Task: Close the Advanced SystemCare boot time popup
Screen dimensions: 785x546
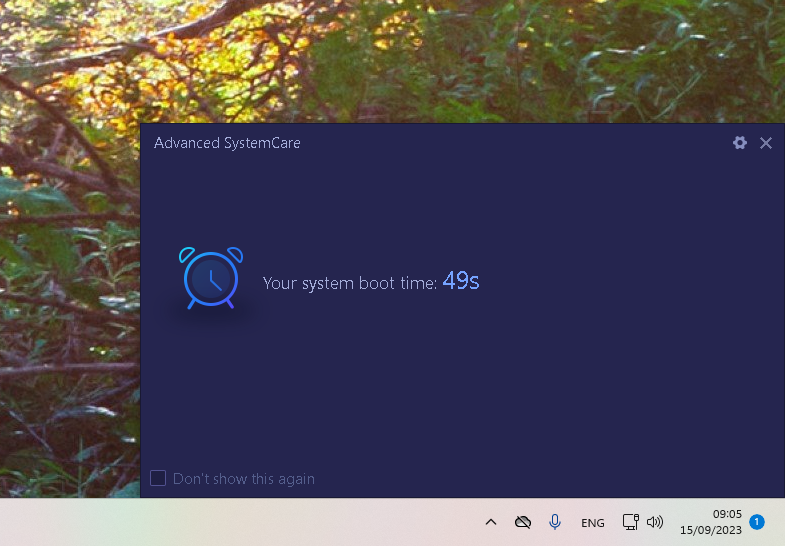Action: click(765, 143)
